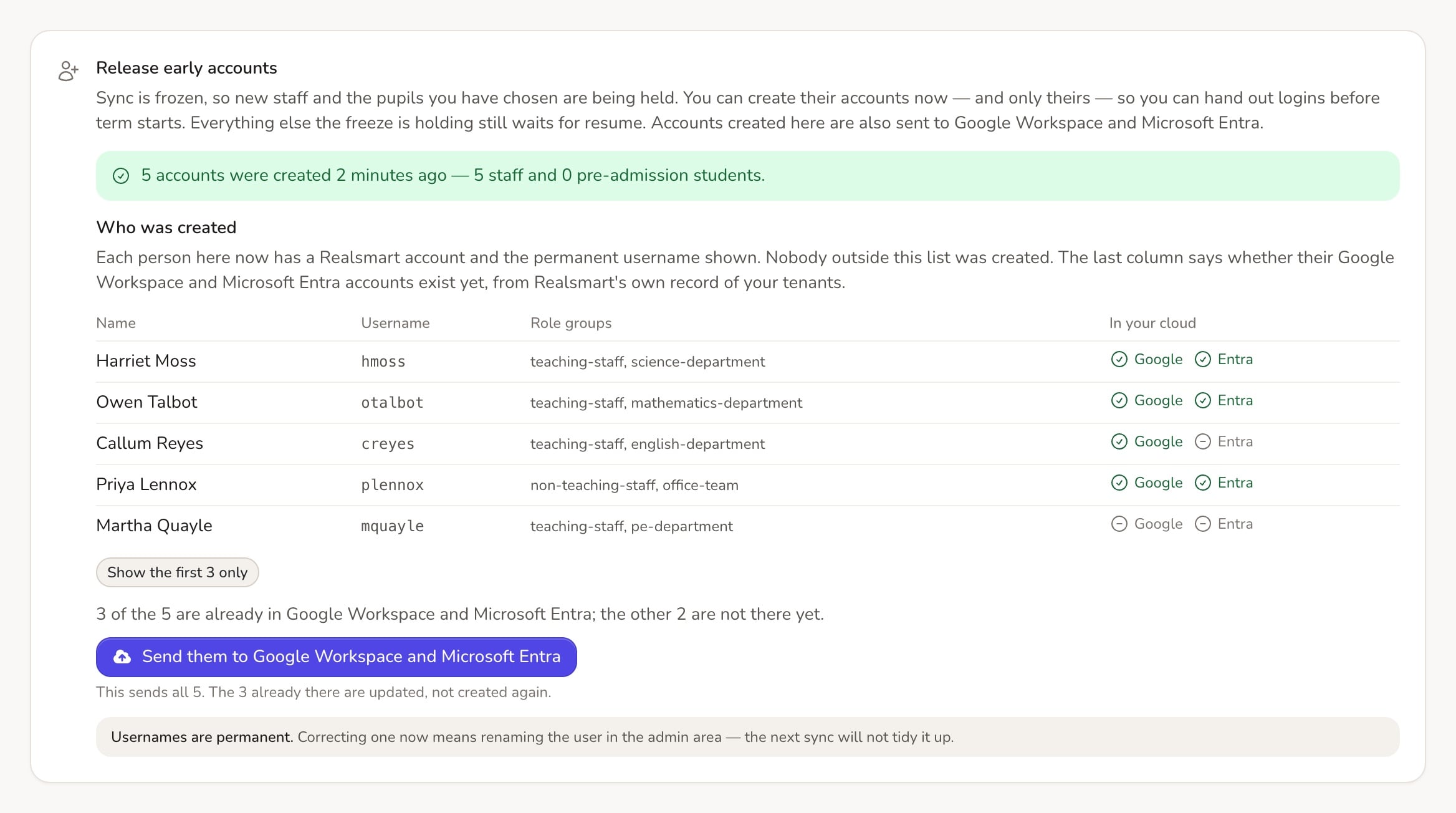Click the Release early accounts title
This screenshot has width=1456, height=813.
pos(186,68)
